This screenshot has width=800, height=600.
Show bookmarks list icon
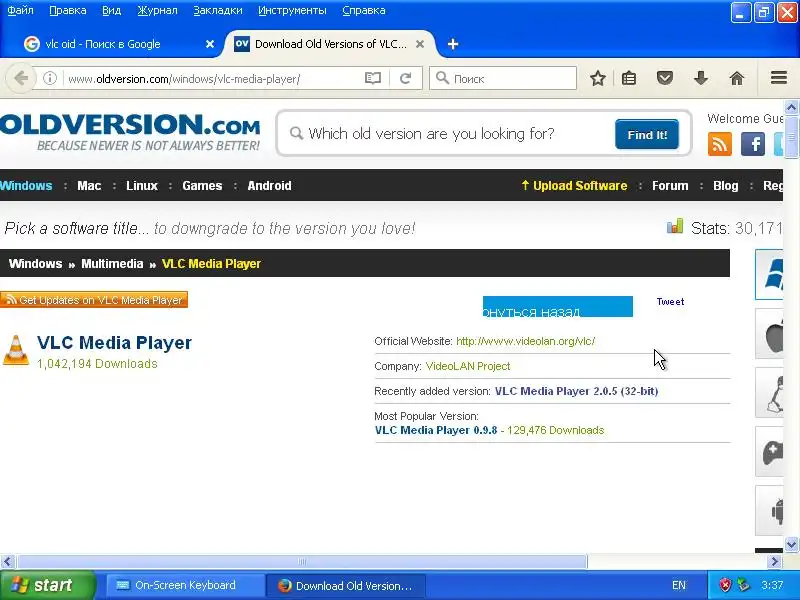click(629, 79)
